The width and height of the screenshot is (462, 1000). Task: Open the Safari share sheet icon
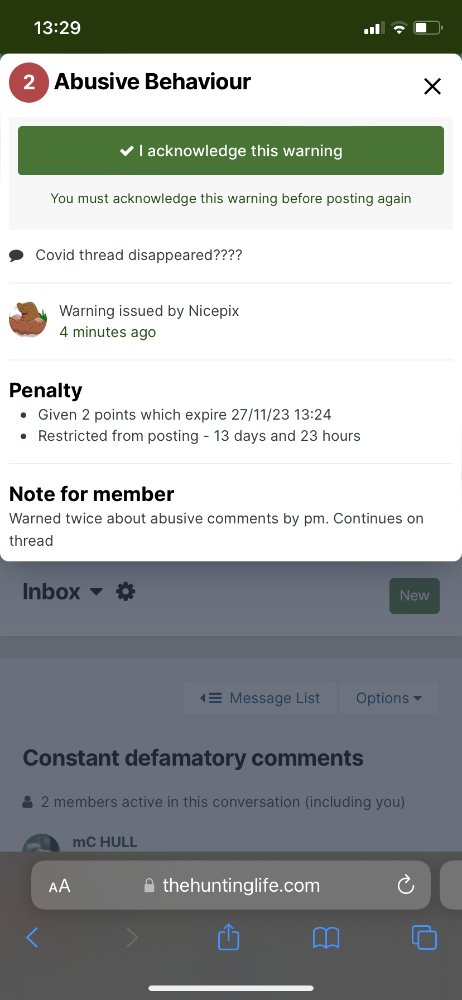point(228,937)
